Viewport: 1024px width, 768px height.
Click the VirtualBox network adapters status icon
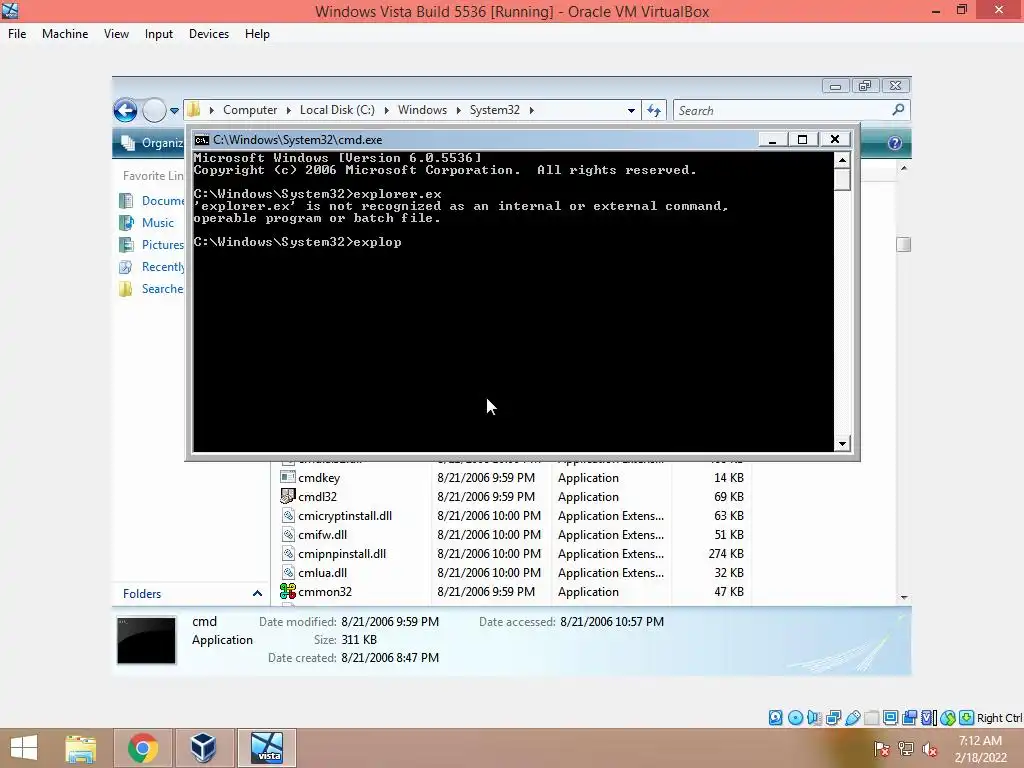click(x=833, y=718)
